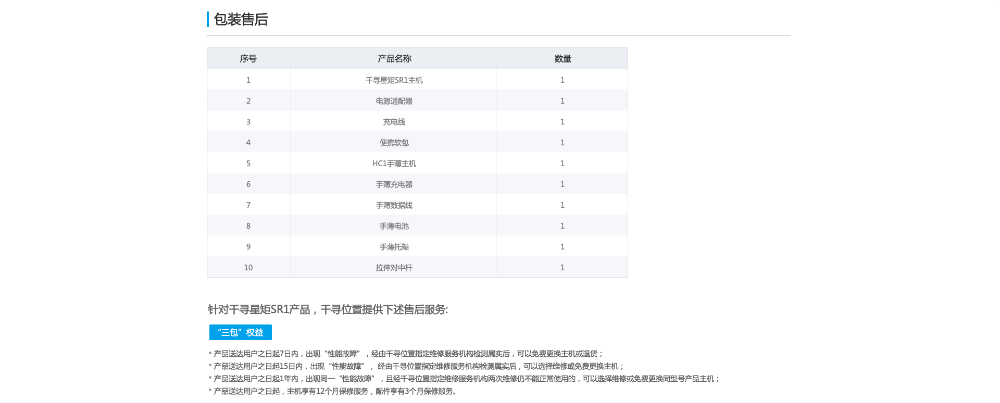Click the sequence number 10 cell
The height and width of the screenshot is (403, 1000).
(248, 268)
